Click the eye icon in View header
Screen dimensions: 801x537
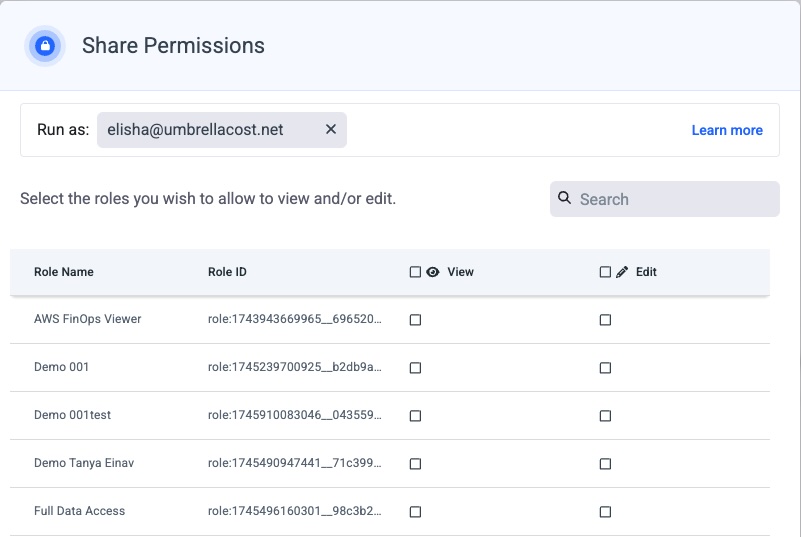point(433,272)
